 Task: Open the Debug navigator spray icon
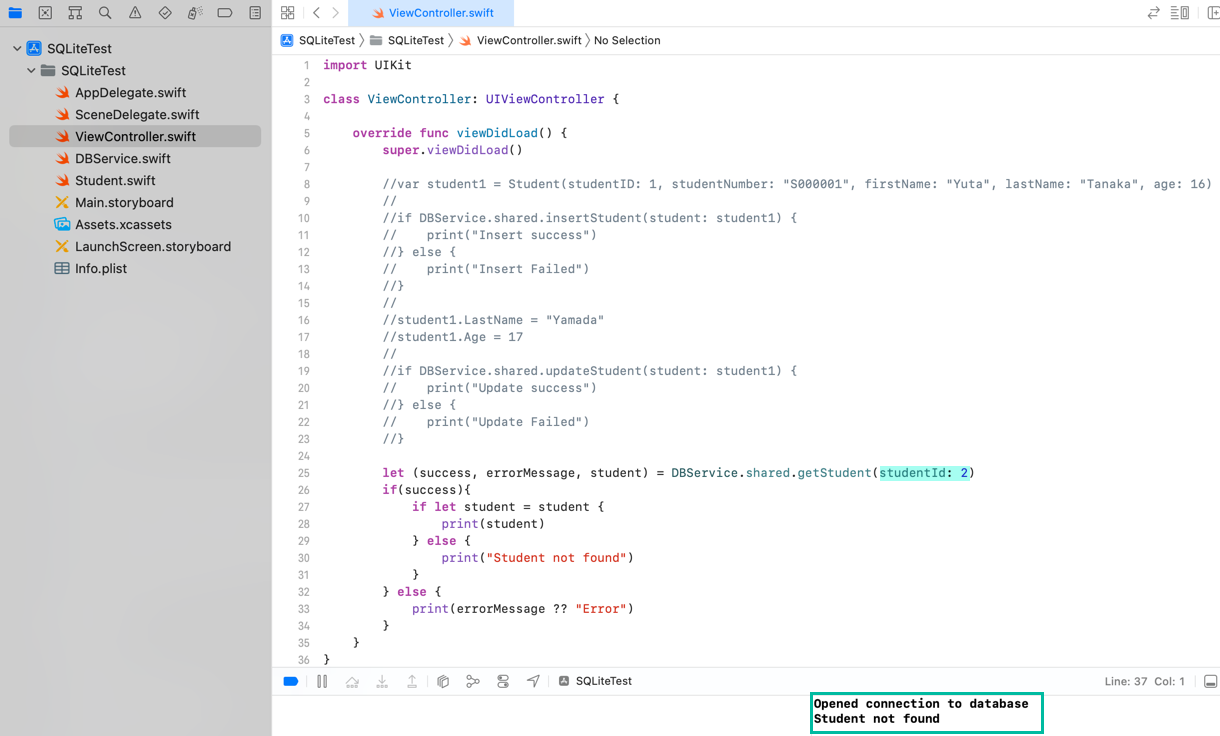tap(195, 13)
